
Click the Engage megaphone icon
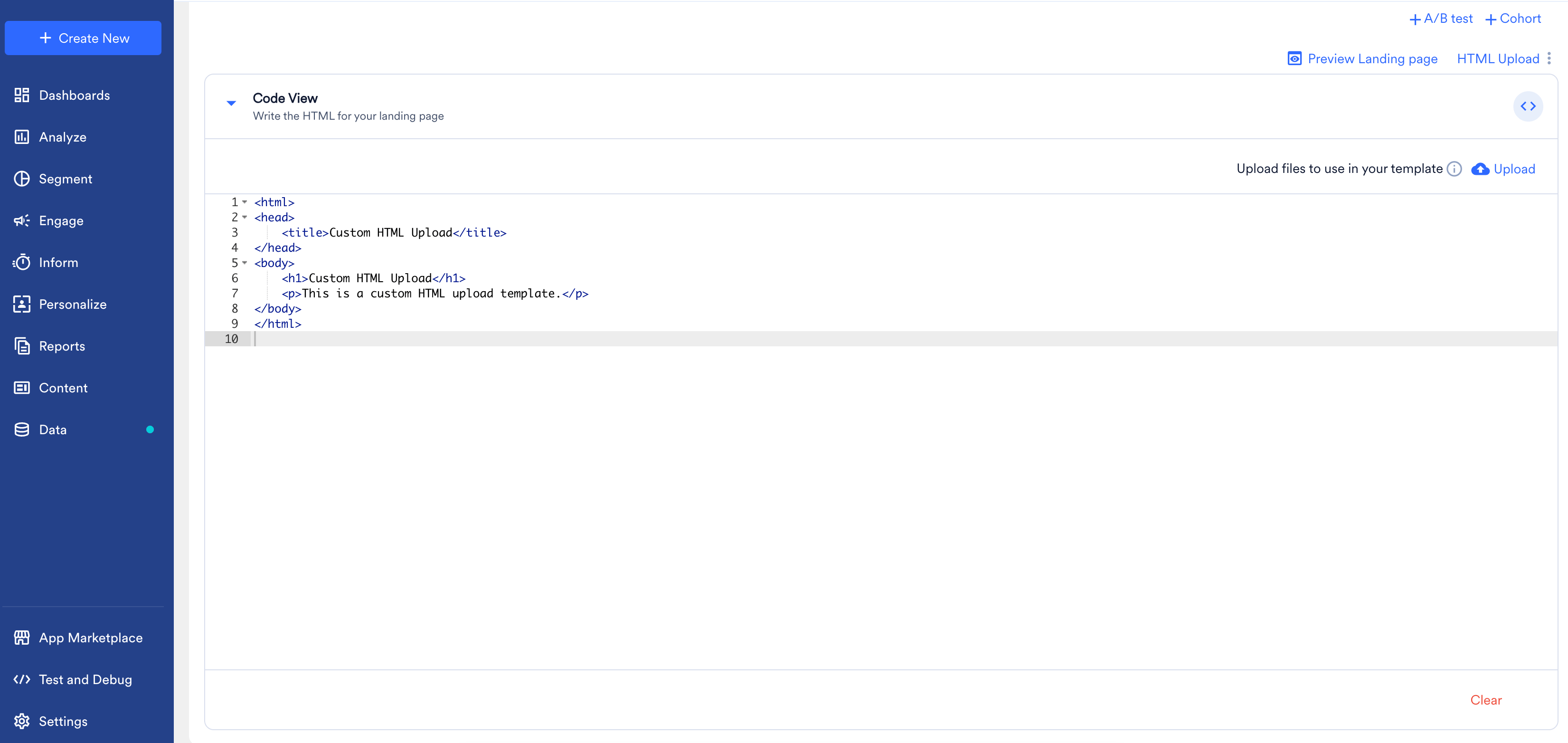pyautogui.click(x=22, y=220)
